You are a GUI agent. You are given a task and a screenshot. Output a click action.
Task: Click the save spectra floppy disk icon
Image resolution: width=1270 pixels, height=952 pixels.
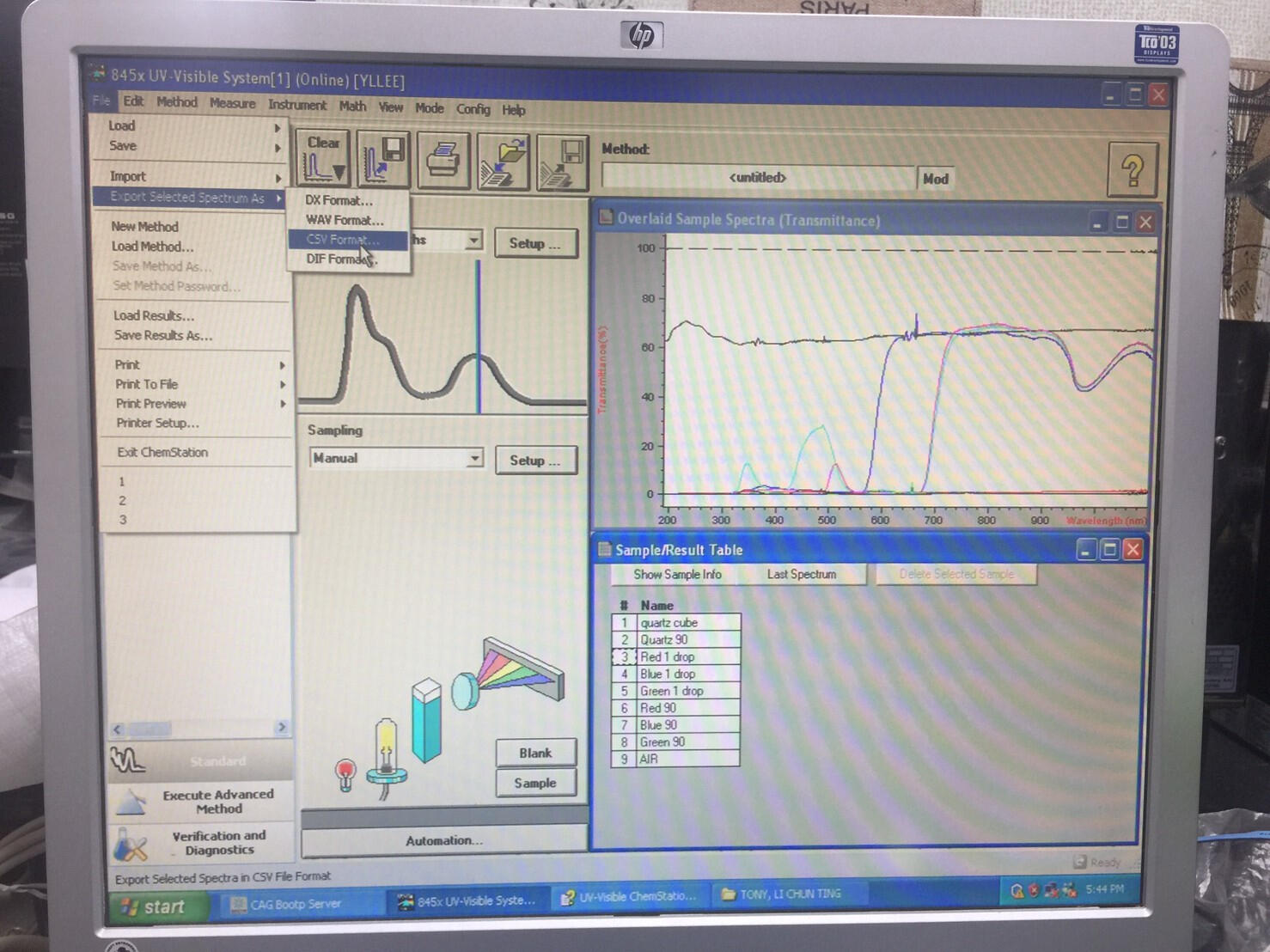pos(383,160)
